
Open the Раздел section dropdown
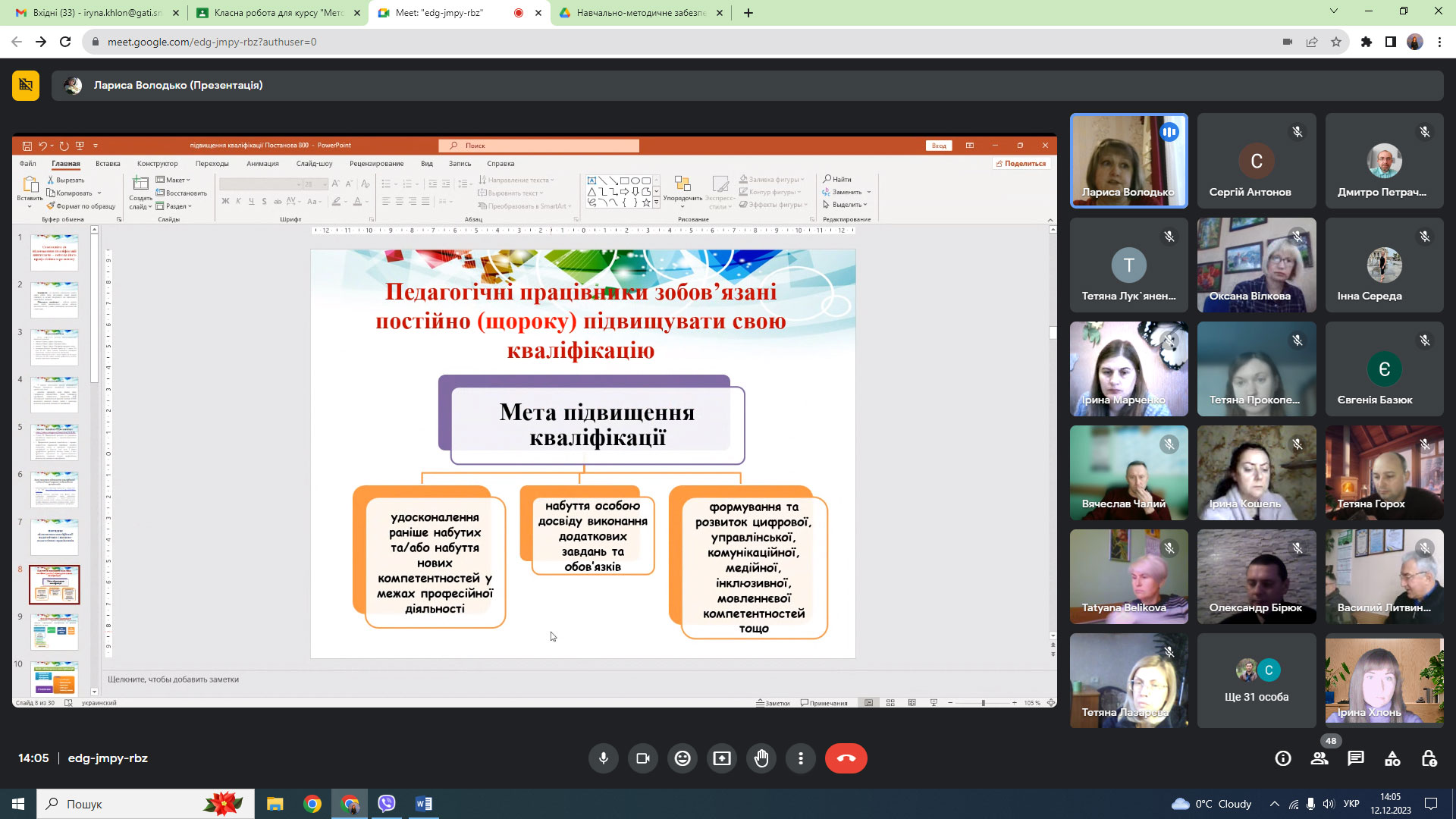174,206
